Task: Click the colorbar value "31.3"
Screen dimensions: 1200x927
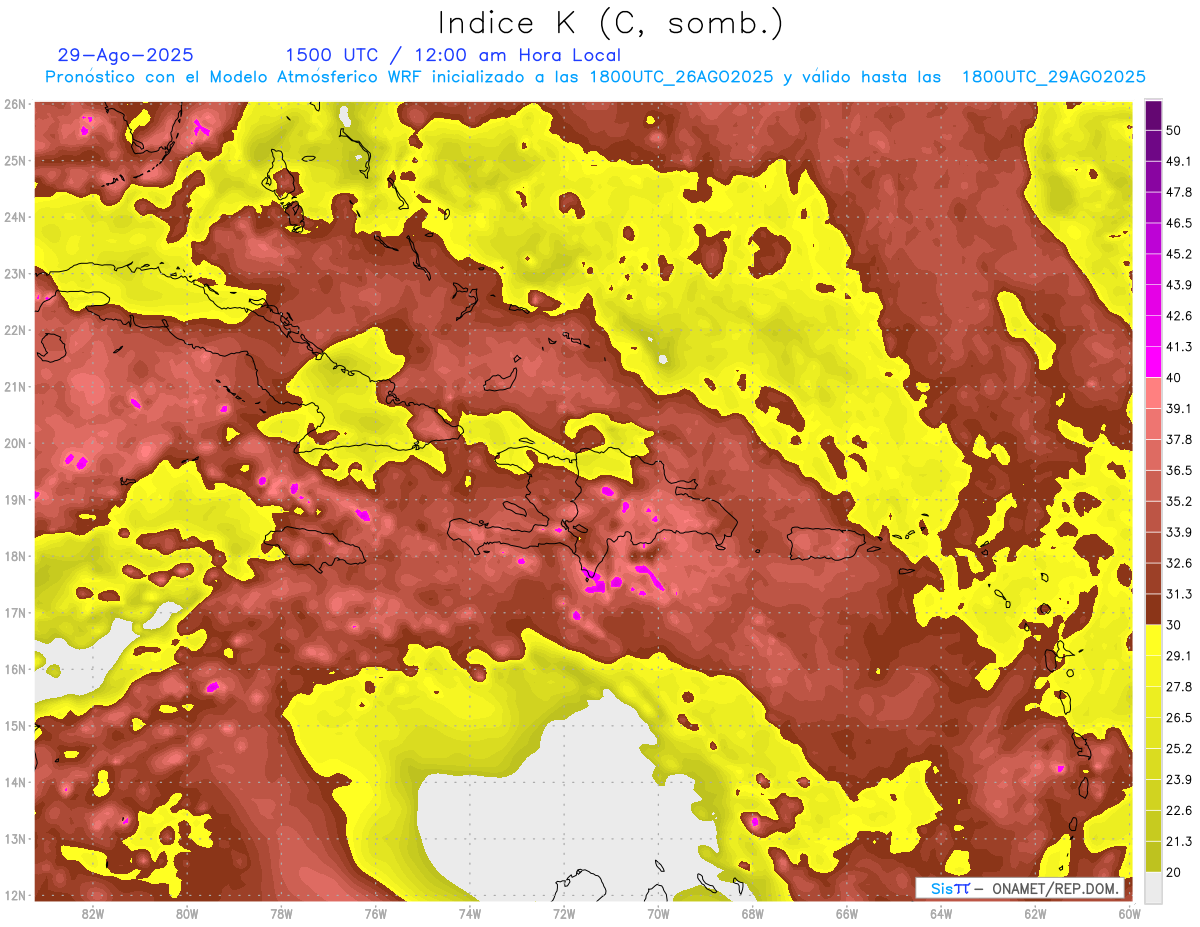Action: pyautogui.click(x=1179, y=594)
